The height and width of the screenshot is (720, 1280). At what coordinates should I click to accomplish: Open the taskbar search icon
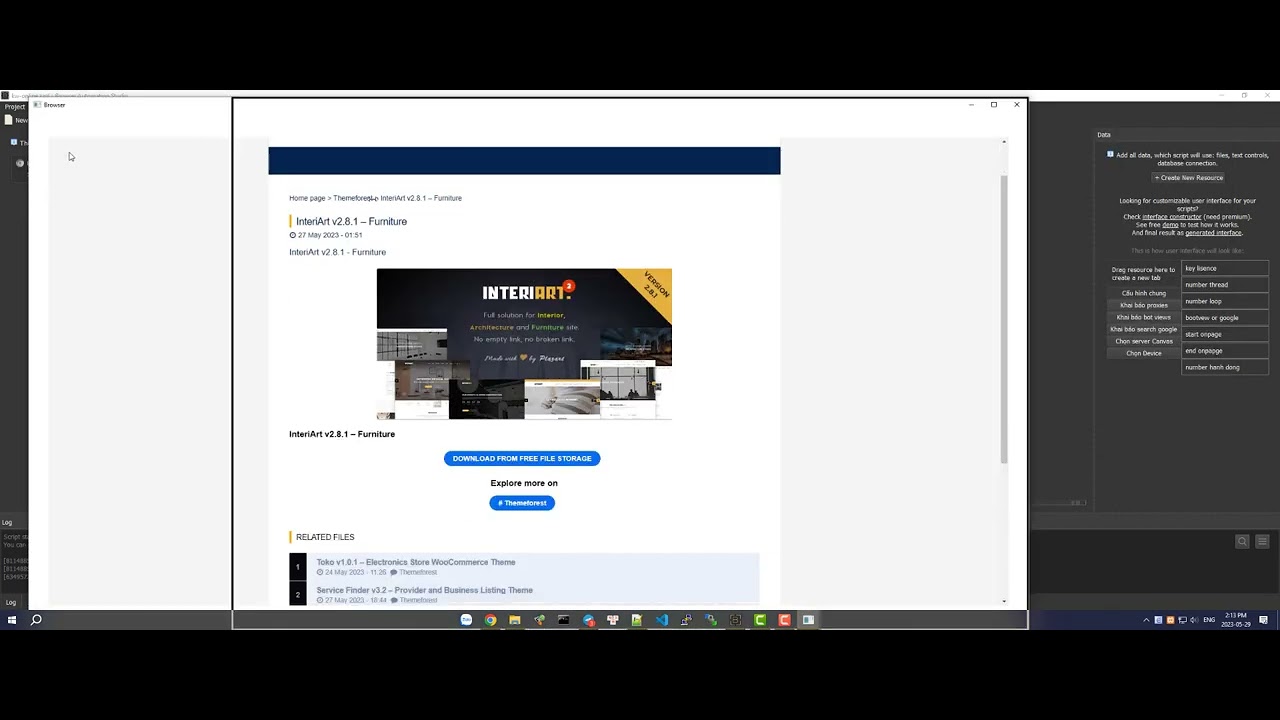[36, 620]
